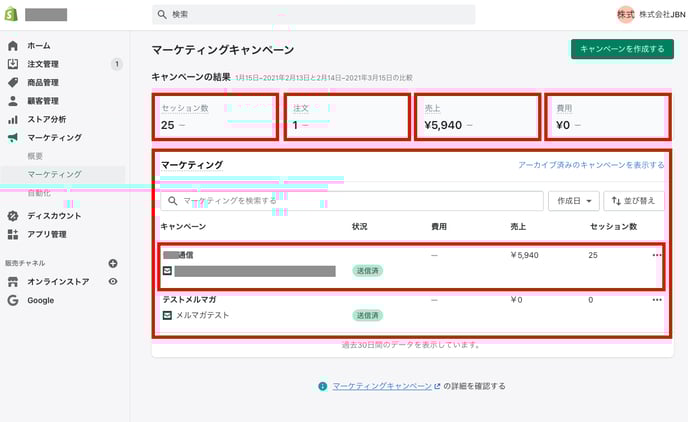The image size is (688, 422).
Task: Click the マーケティング megaphone icon
Action: click(13, 138)
